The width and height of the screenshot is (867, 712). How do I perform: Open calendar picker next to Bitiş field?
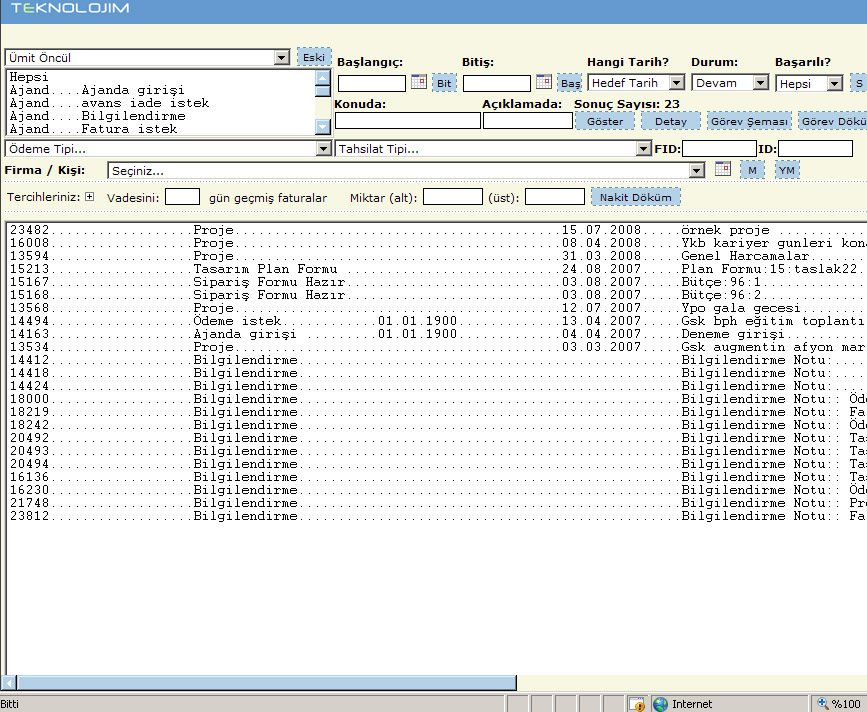pyautogui.click(x=544, y=82)
